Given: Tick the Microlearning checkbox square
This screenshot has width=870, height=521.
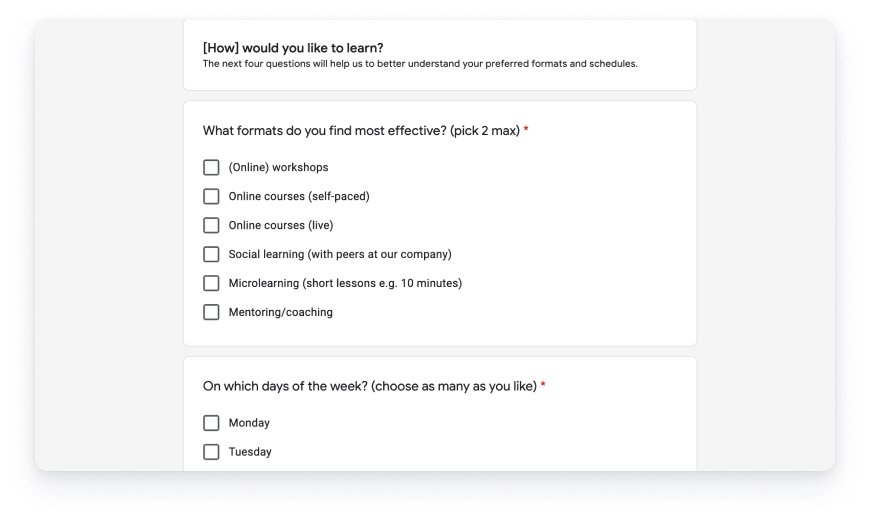Looking at the screenshot, I should click(211, 283).
